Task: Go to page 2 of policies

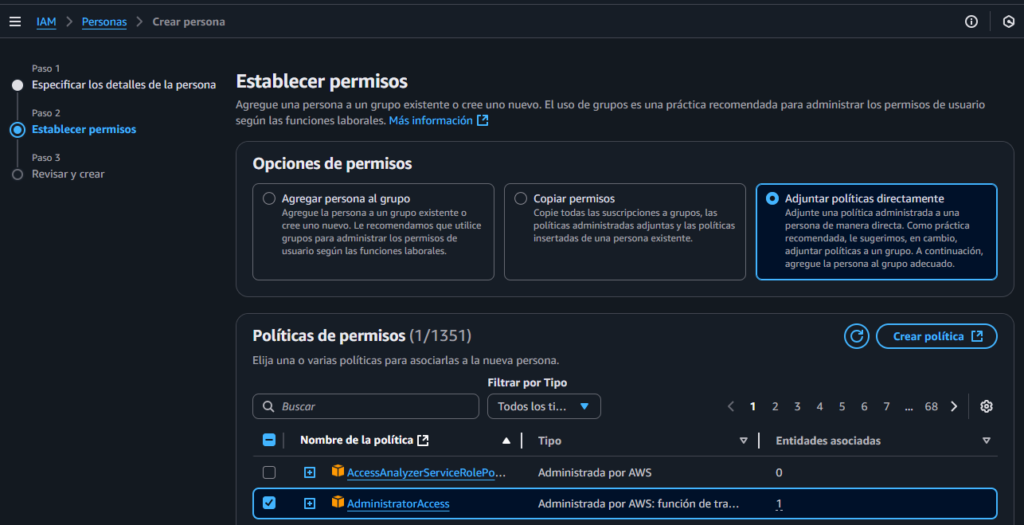Action: pos(775,406)
